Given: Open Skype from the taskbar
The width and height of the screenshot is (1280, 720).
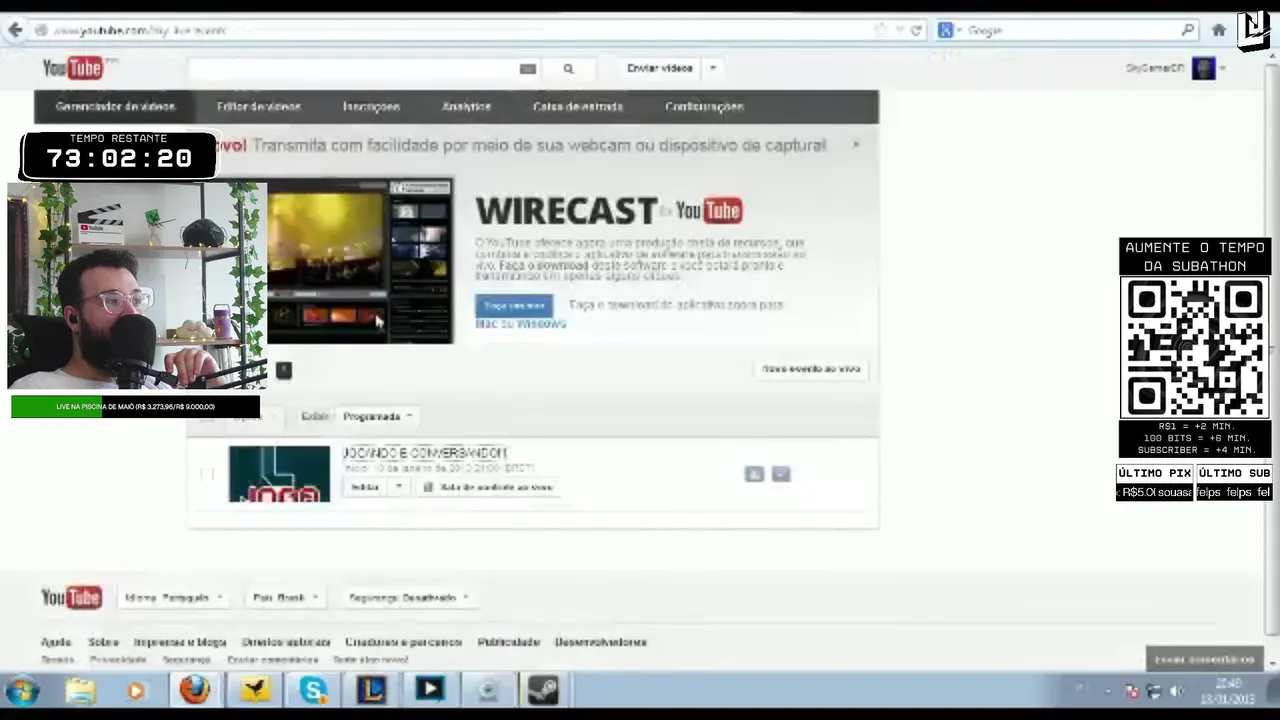Looking at the screenshot, I should point(313,690).
